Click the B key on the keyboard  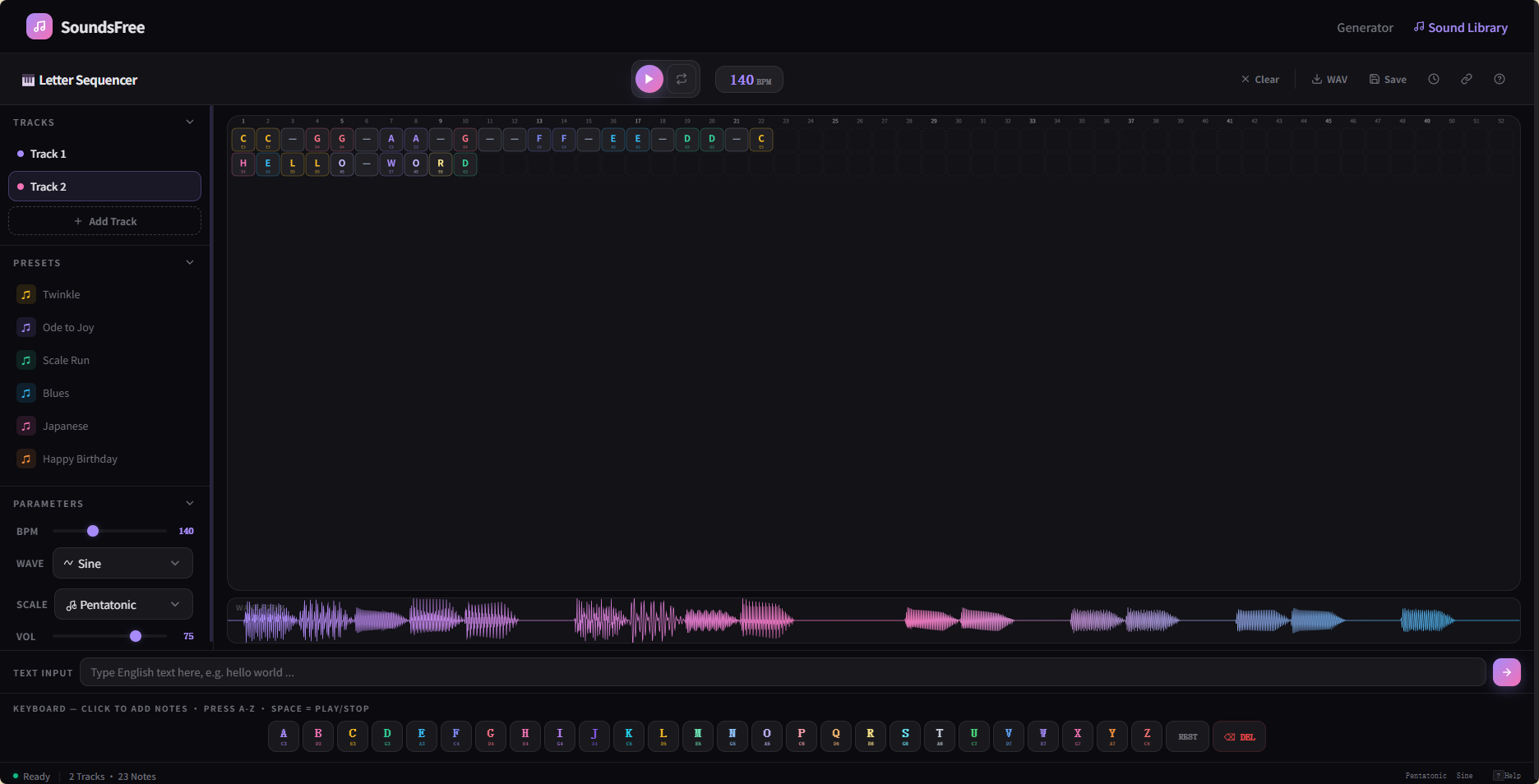[318, 736]
